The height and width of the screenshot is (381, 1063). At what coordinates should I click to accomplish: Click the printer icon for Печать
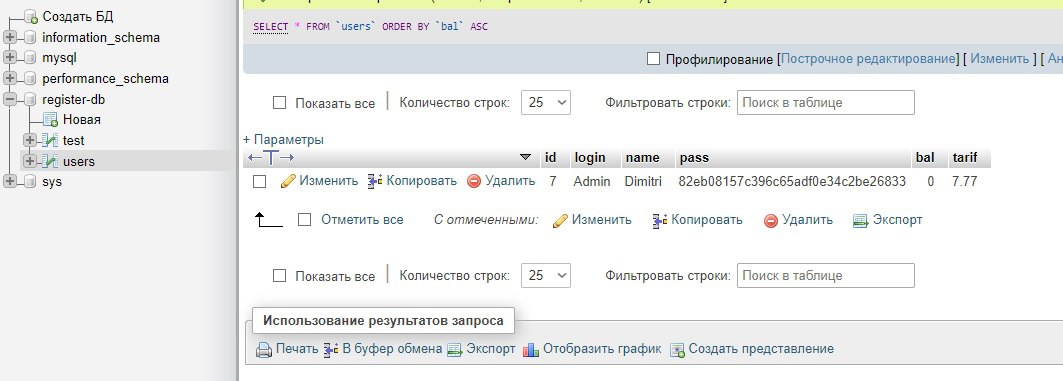[264, 350]
